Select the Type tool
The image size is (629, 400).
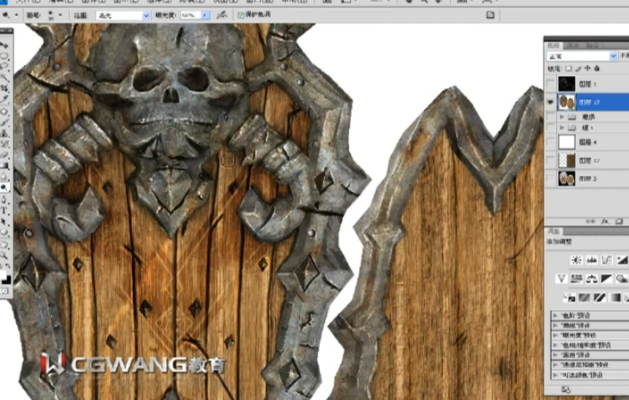4,211
